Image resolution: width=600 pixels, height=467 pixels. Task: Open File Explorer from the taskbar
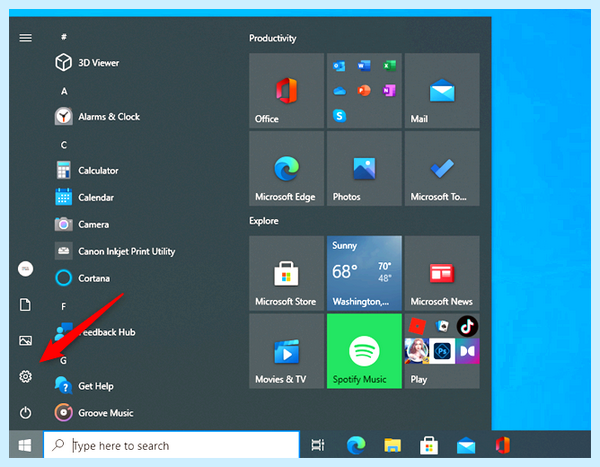[x=392, y=445]
